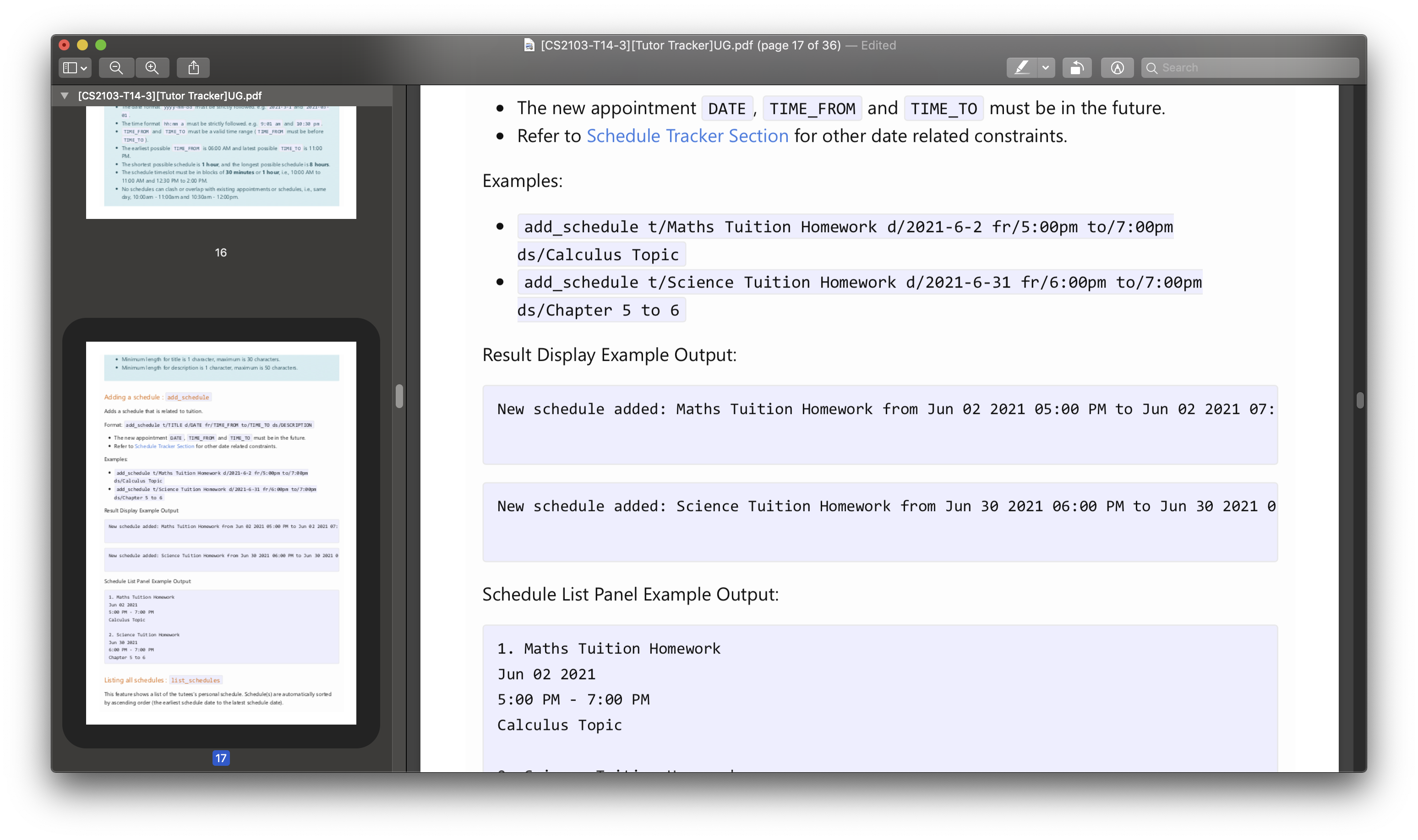Click the zoom out magnifier icon

click(x=116, y=68)
